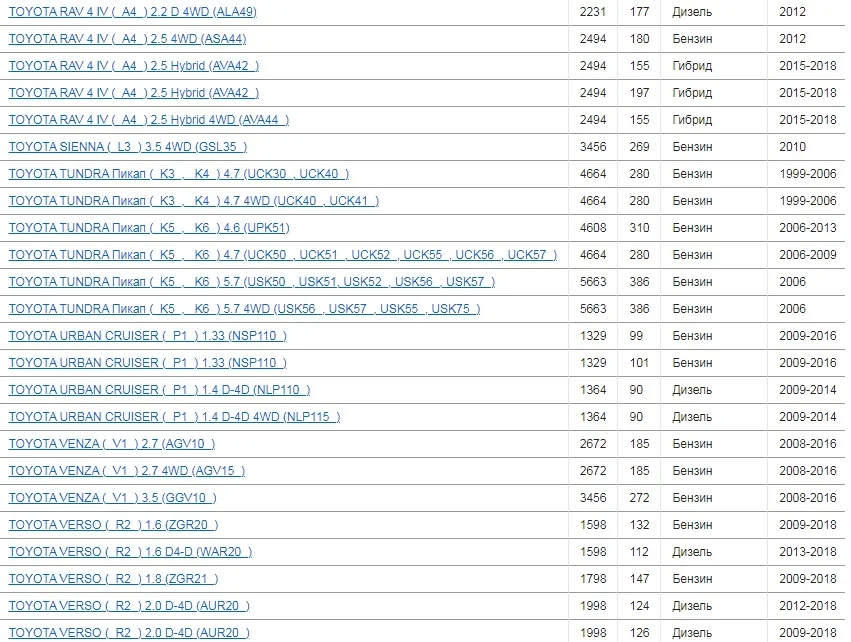Visit the TUNDRA Пикап 4.6 (UPK51) link
This screenshot has height=642, width=851.
(149, 228)
